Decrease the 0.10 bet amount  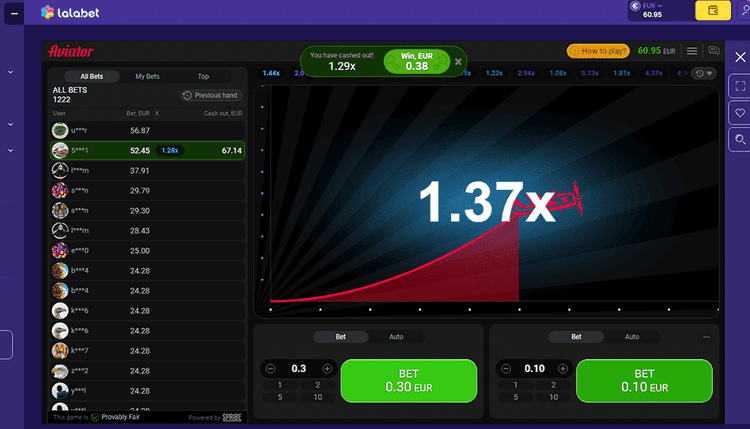[506, 369]
